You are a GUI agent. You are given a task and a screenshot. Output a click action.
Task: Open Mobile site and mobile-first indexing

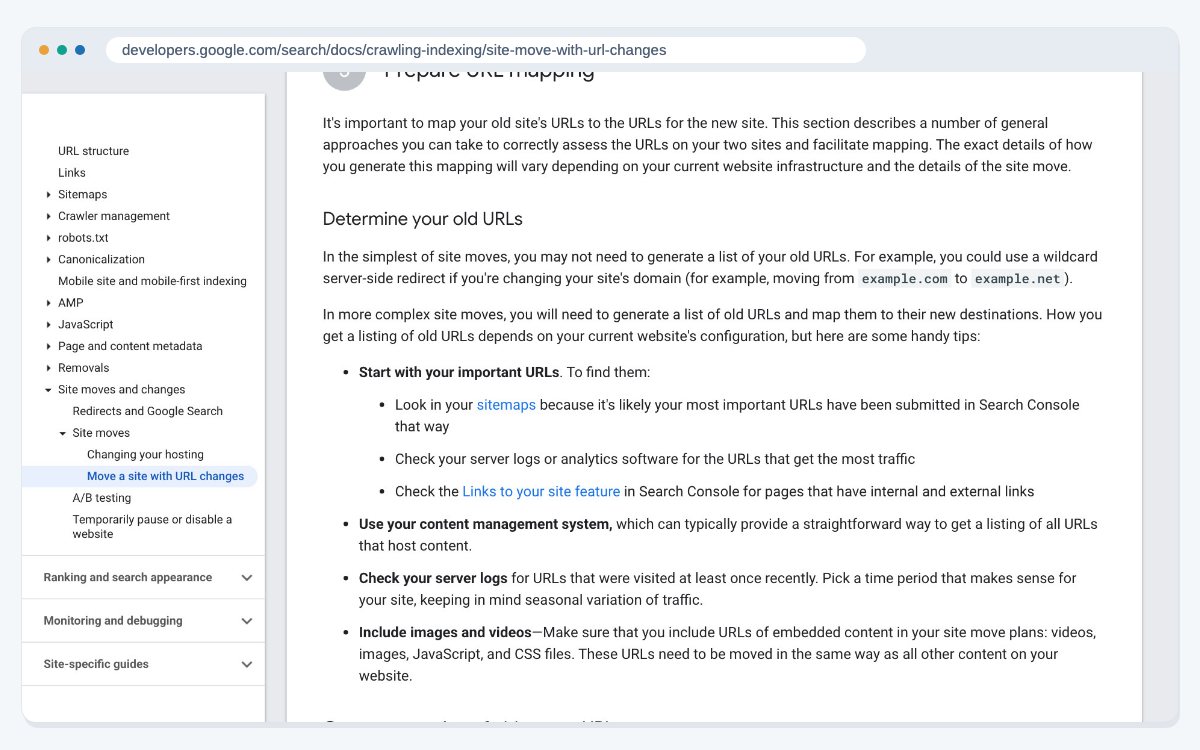[152, 281]
